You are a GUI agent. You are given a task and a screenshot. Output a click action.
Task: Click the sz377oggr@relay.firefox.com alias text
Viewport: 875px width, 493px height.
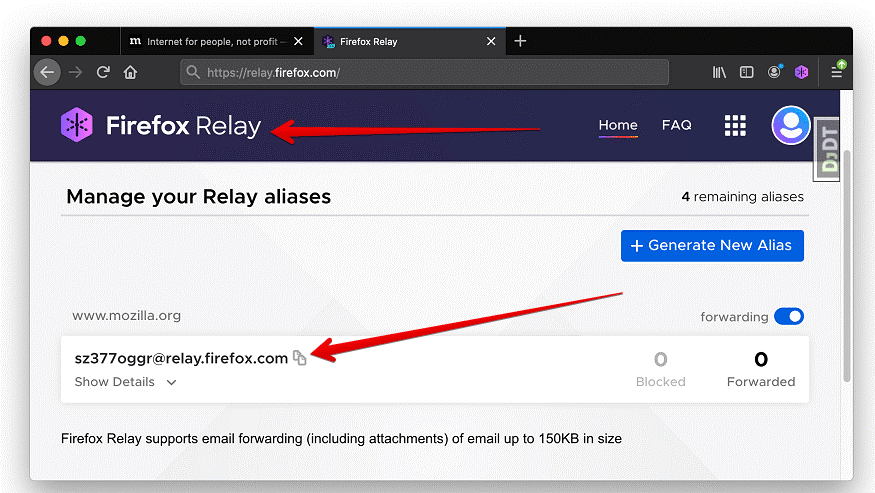(x=181, y=358)
